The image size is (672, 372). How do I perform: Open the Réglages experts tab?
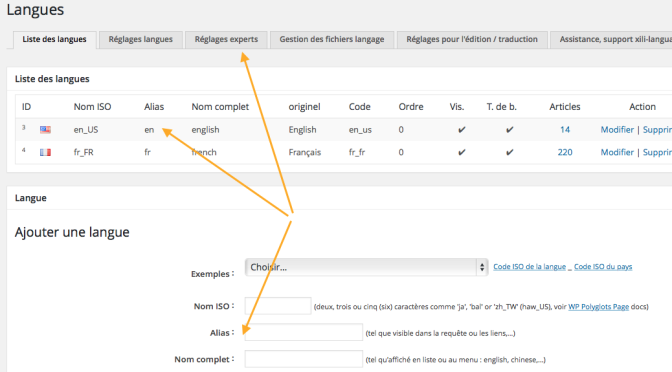(x=226, y=39)
